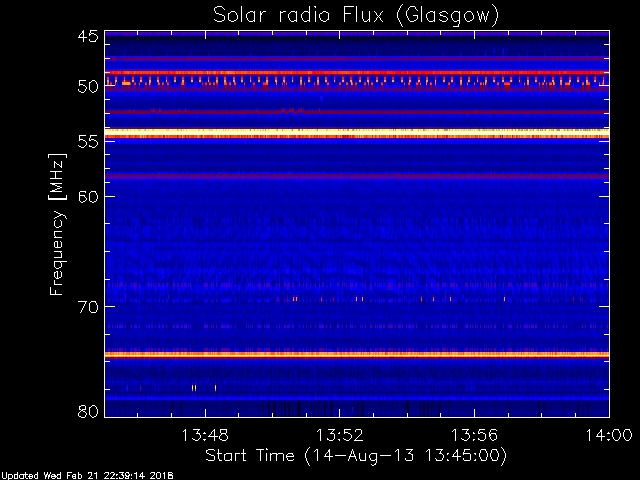Click the dotted red band just above 50 MHz
Image resolution: width=640 pixels, height=480 pixels.
(356, 80)
